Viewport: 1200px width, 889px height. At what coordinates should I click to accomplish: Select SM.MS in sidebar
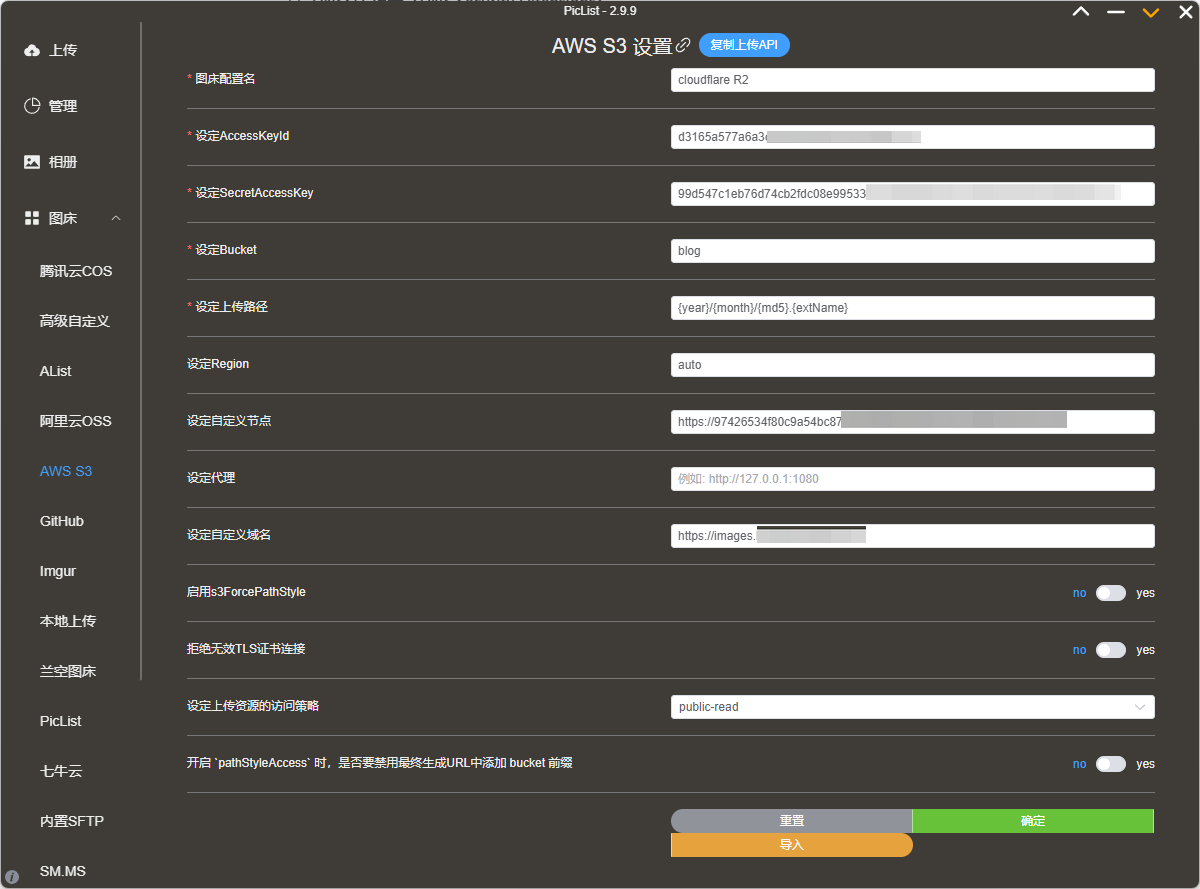(x=63, y=871)
